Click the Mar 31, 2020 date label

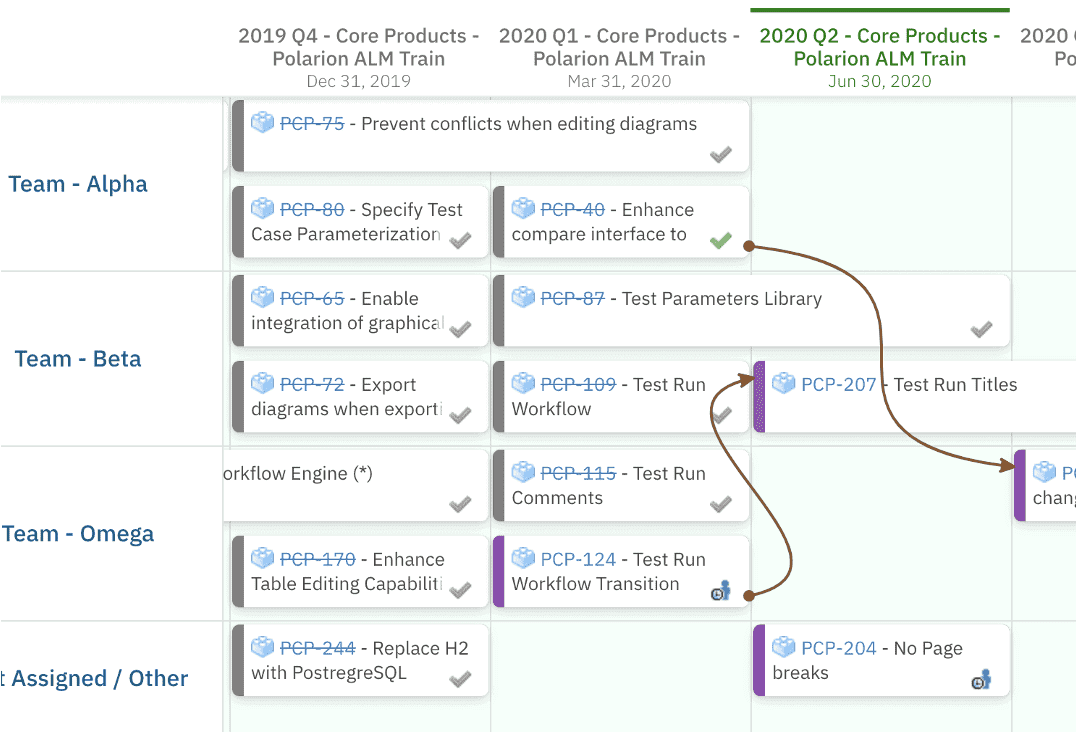pyautogui.click(x=619, y=81)
